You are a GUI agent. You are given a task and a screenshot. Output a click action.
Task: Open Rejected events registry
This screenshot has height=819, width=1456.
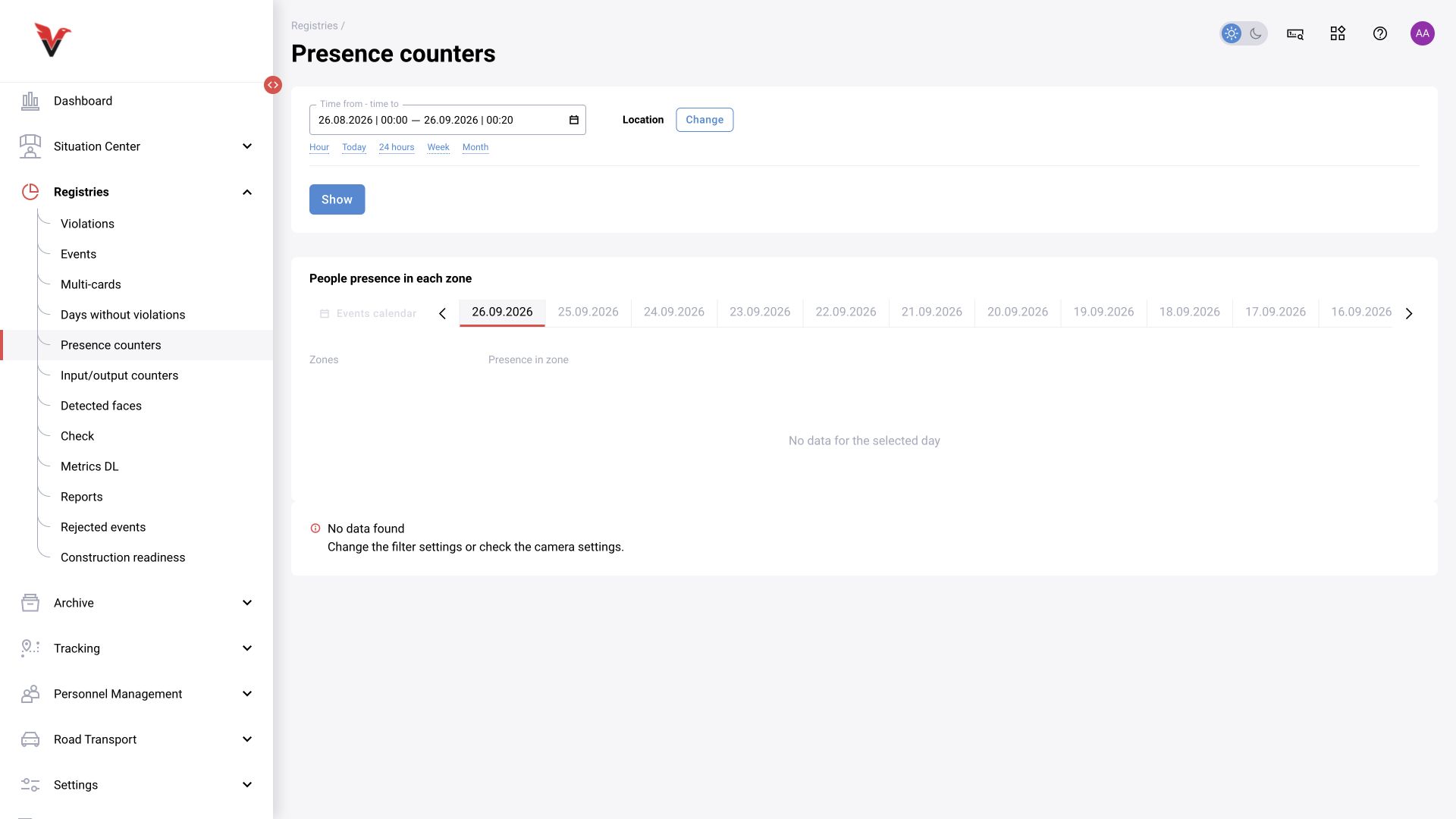(x=103, y=527)
